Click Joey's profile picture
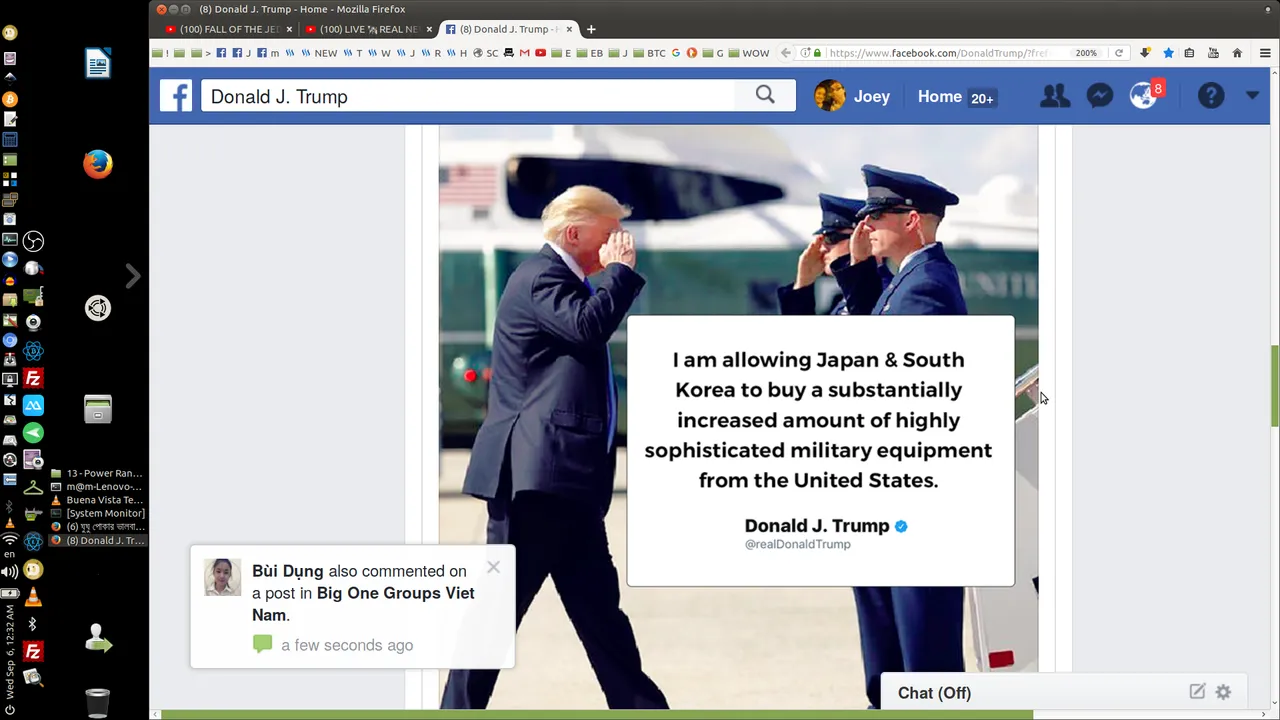The width and height of the screenshot is (1280, 720). (x=830, y=96)
